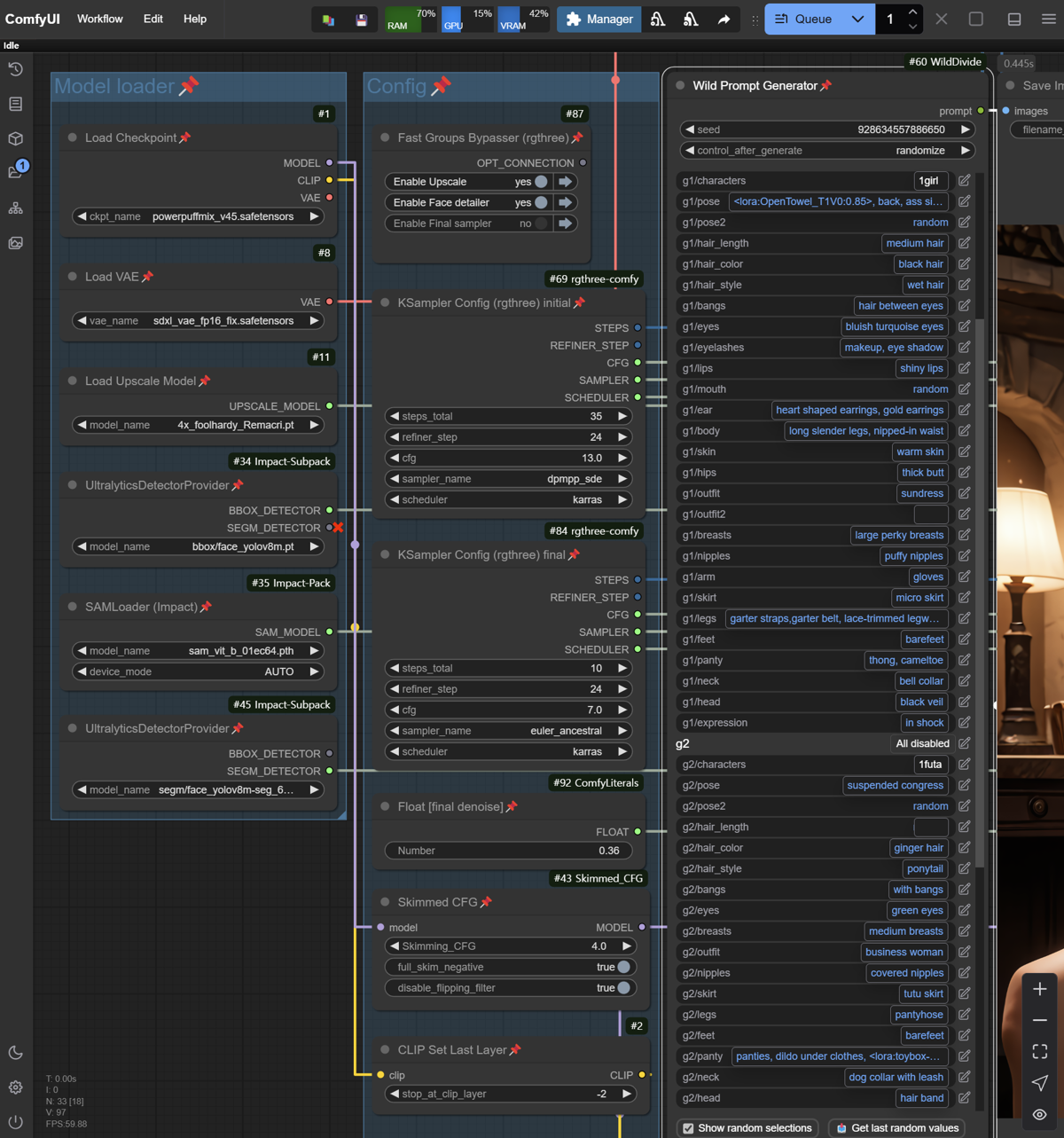This screenshot has width=1064, height=1138.
Task: Open the workflows tree sidebar icon
Action: click(x=16, y=208)
